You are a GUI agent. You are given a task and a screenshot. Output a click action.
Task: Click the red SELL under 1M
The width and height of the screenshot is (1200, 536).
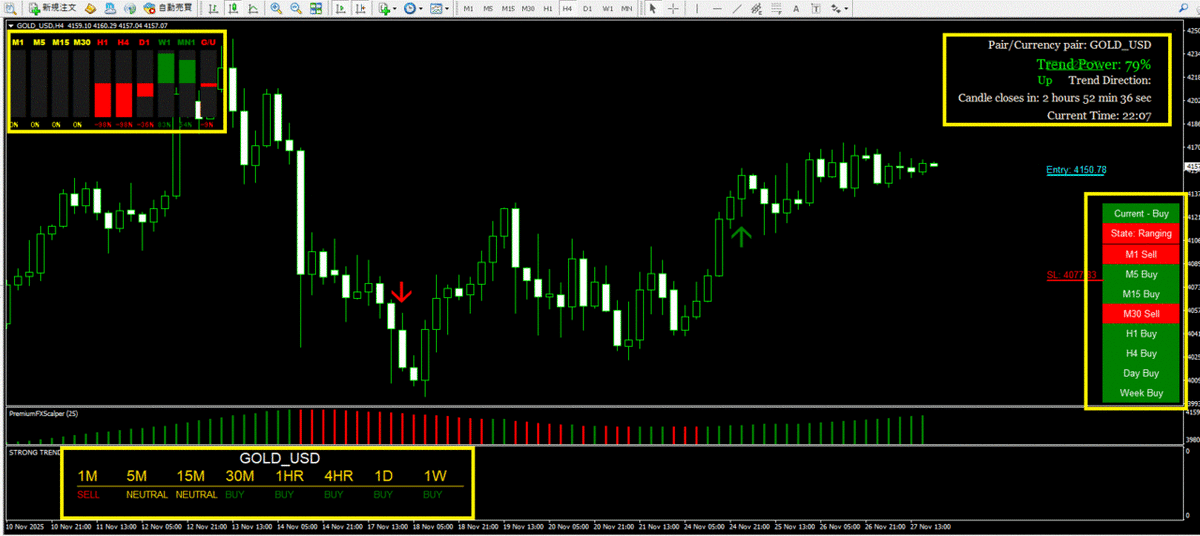click(x=88, y=494)
